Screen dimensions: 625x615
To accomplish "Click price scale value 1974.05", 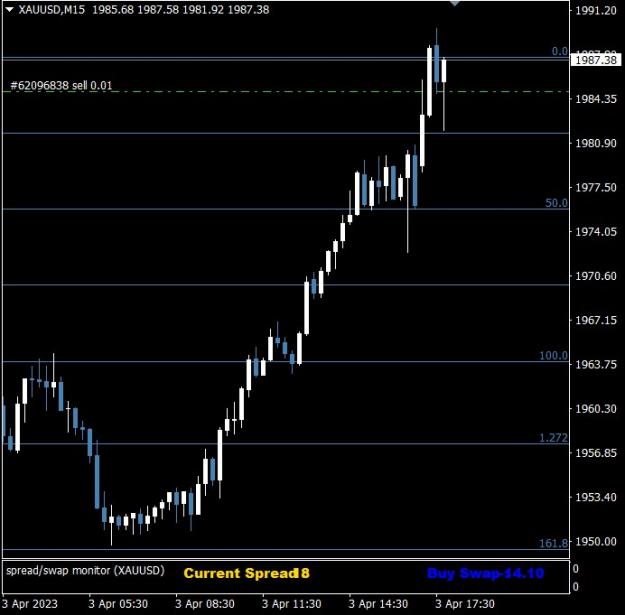I will [596, 232].
